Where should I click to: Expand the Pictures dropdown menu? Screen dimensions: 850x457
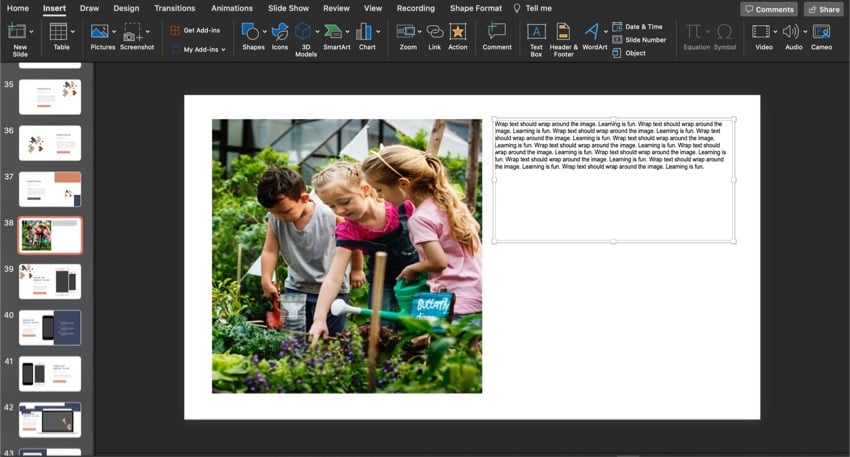click(x=113, y=32)
